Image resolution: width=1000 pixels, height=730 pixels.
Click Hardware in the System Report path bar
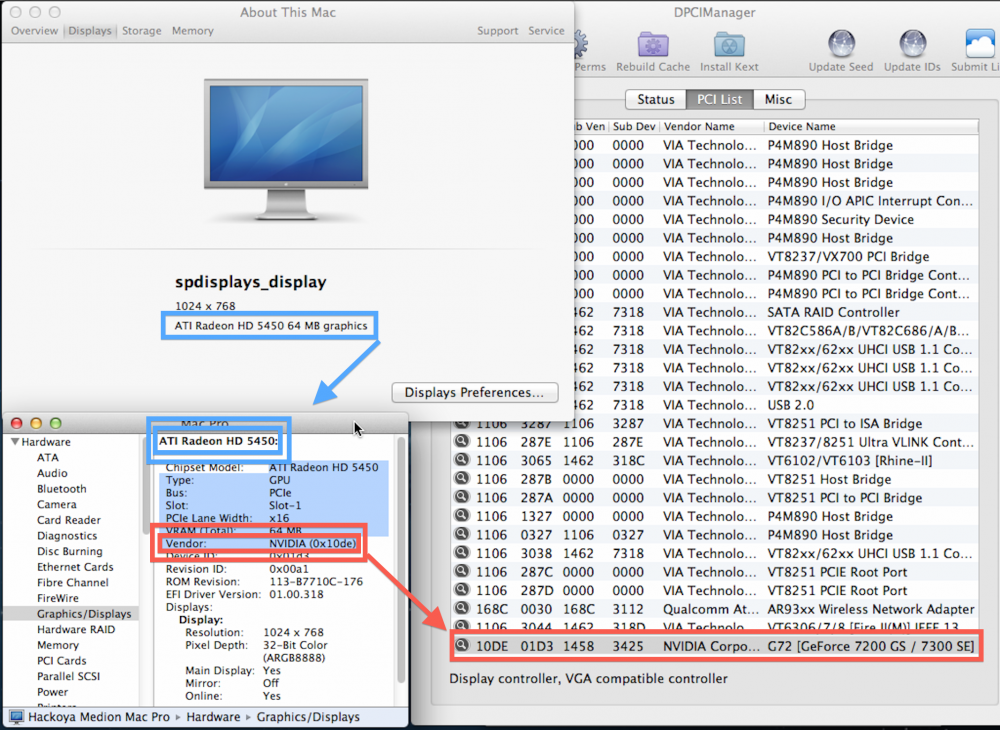pyautogui.click(x=213, y=717)
